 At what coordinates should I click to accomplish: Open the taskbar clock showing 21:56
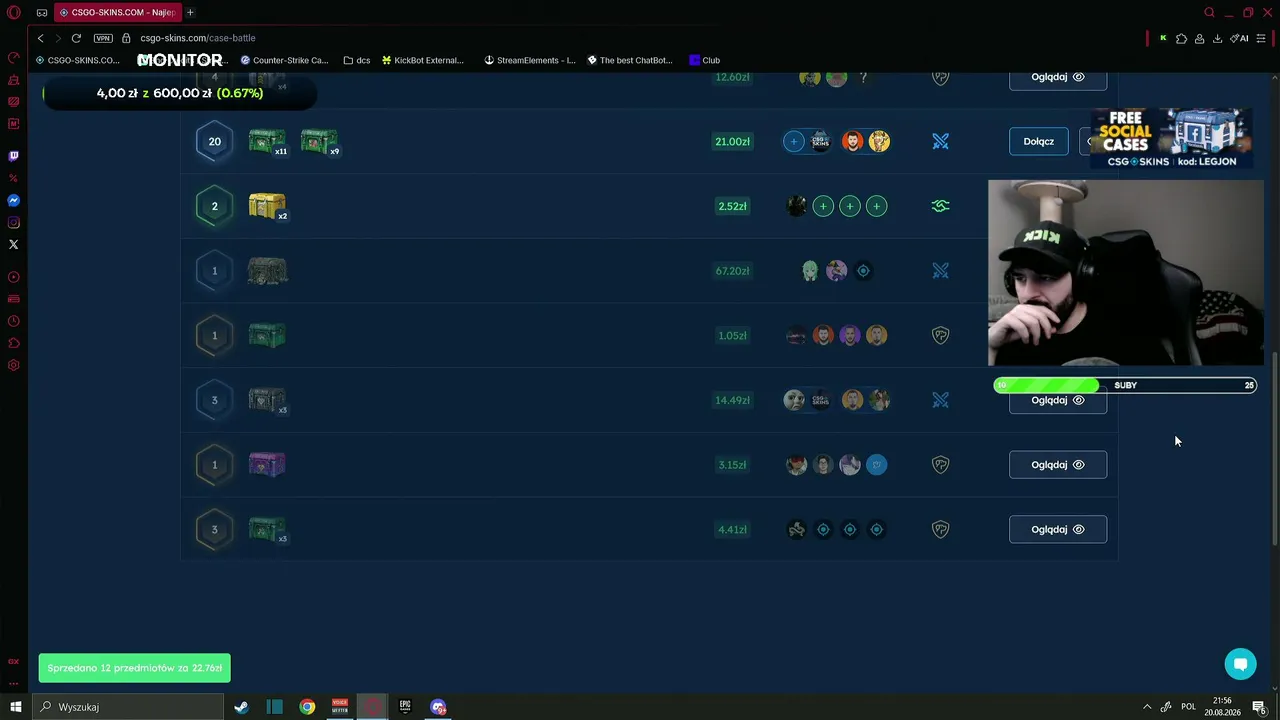click(1222, 707)
